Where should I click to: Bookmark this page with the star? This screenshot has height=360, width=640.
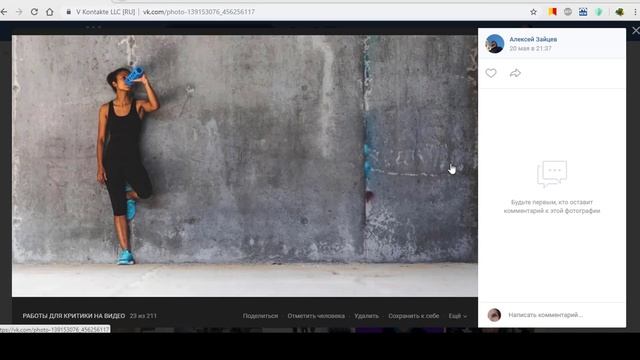click(x=533, y=12)
